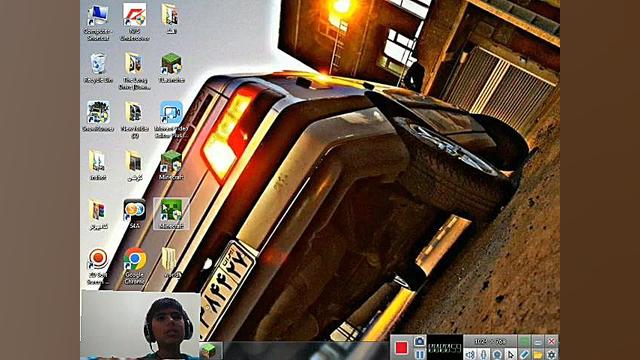The image size is (640, 360).
Task: Select the highlighted Minecraft creeper shortcut
Action: point(171,214)
